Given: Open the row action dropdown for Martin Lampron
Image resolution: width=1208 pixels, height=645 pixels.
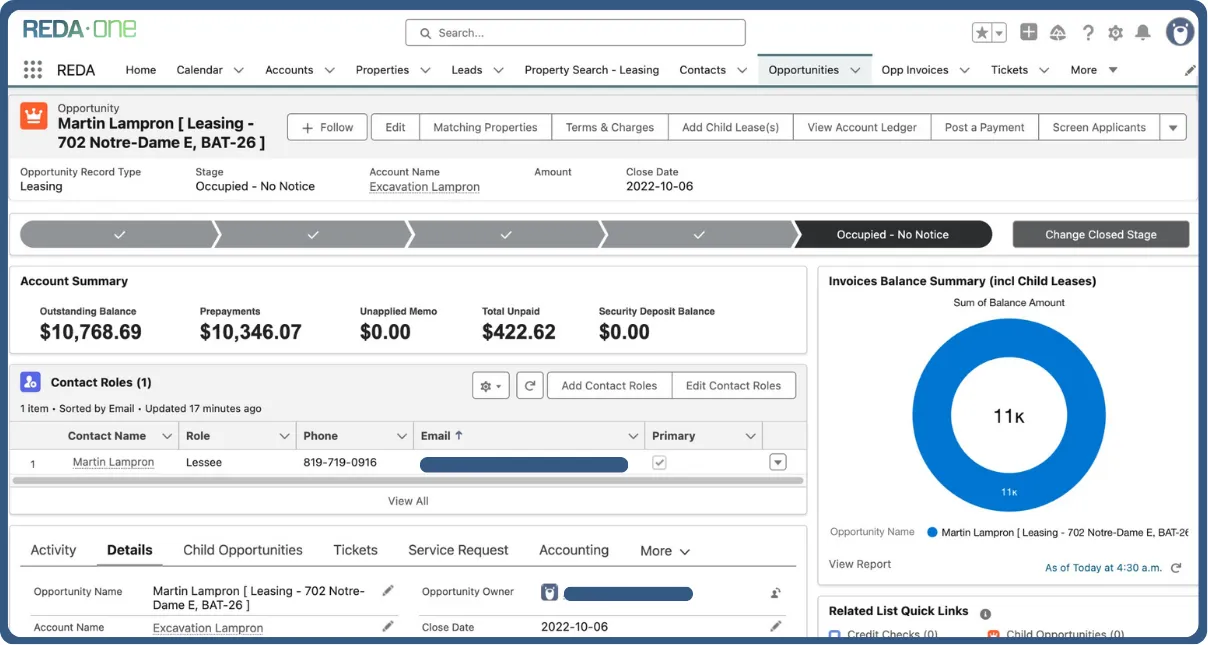Looking at the screenshot, I should pos(777,461).
